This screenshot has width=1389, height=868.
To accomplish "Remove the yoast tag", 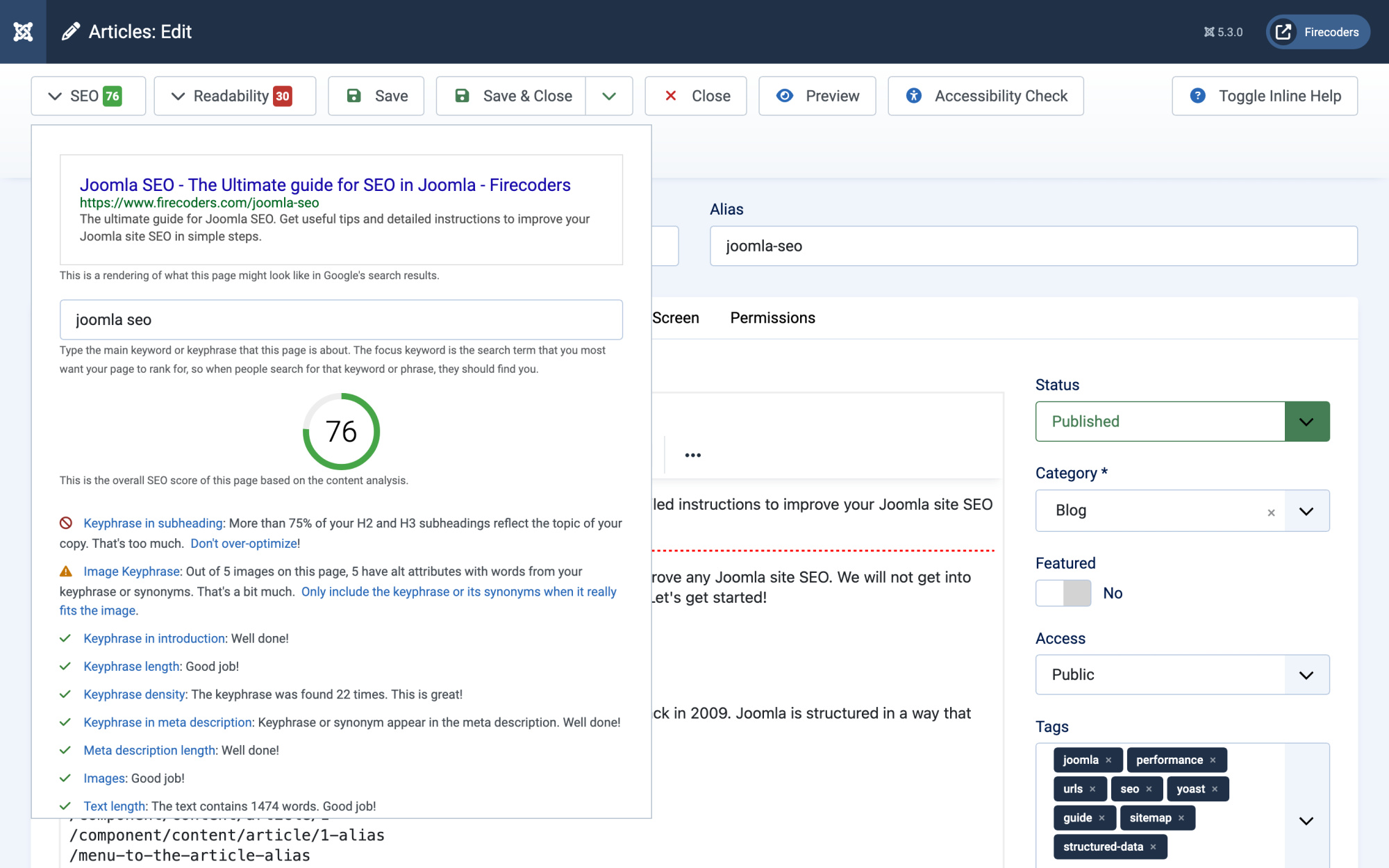I will (1215, 789).
